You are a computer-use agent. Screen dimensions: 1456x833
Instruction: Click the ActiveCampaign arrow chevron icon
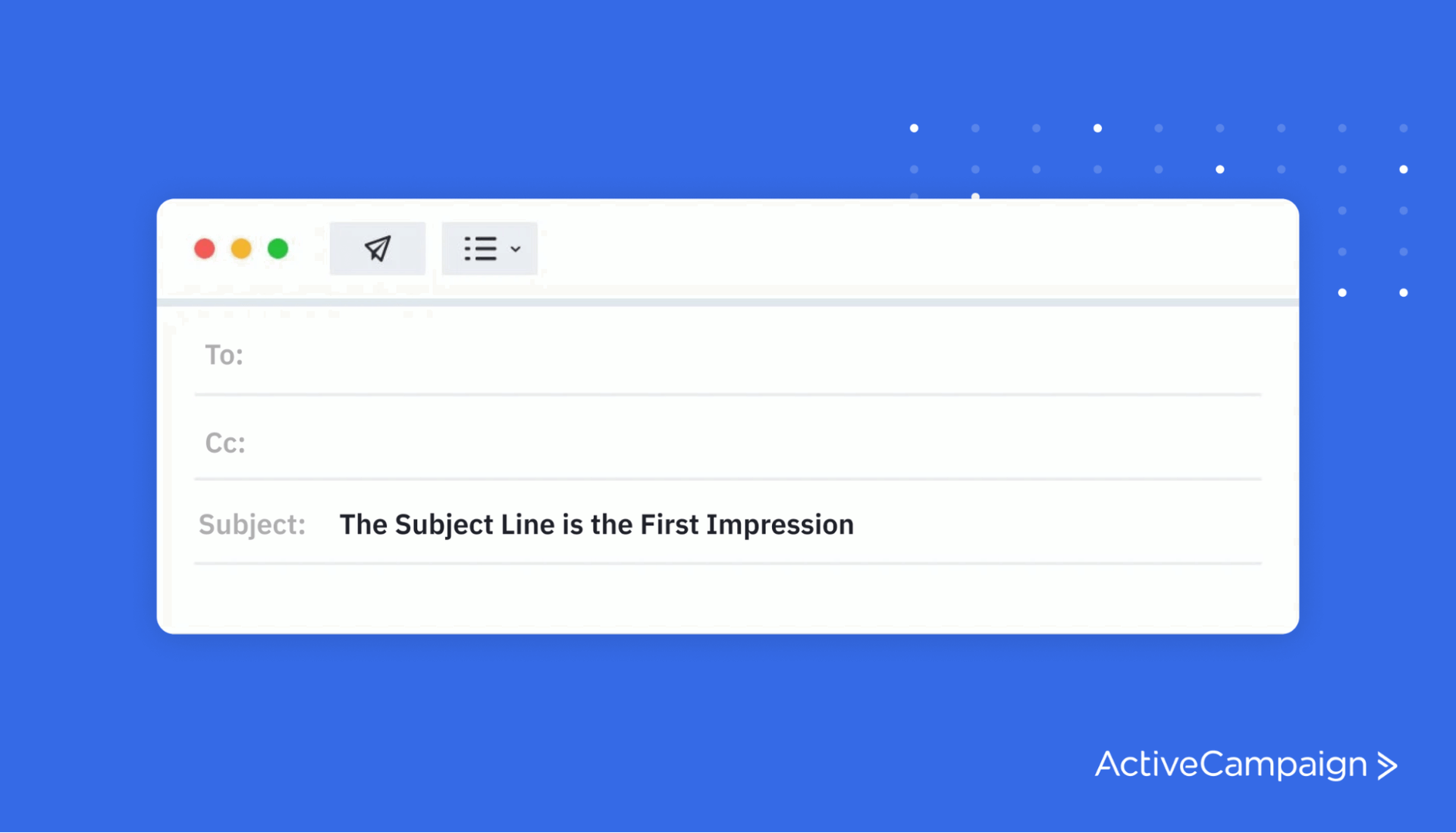[1388, 765]
